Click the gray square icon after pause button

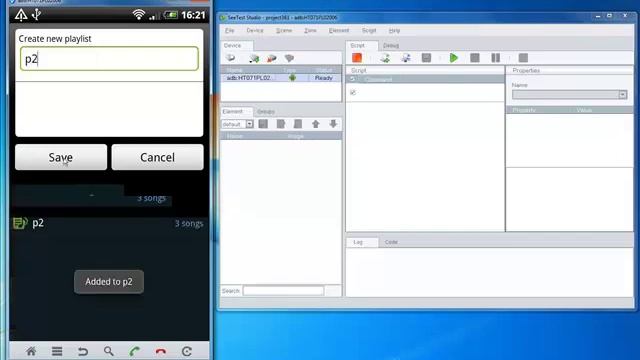[x=523, y=58]
